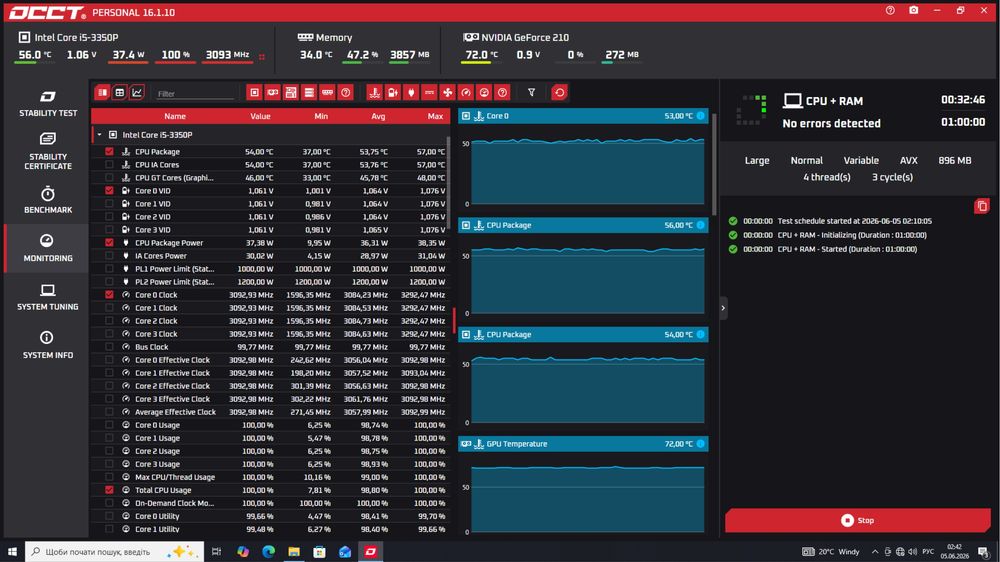Image resolution: width=1000 pixels, height=562 pixels.
Task: Select the On-Demand Clock Mo... row
Action: pyautogui.click(x=270, y=503)
